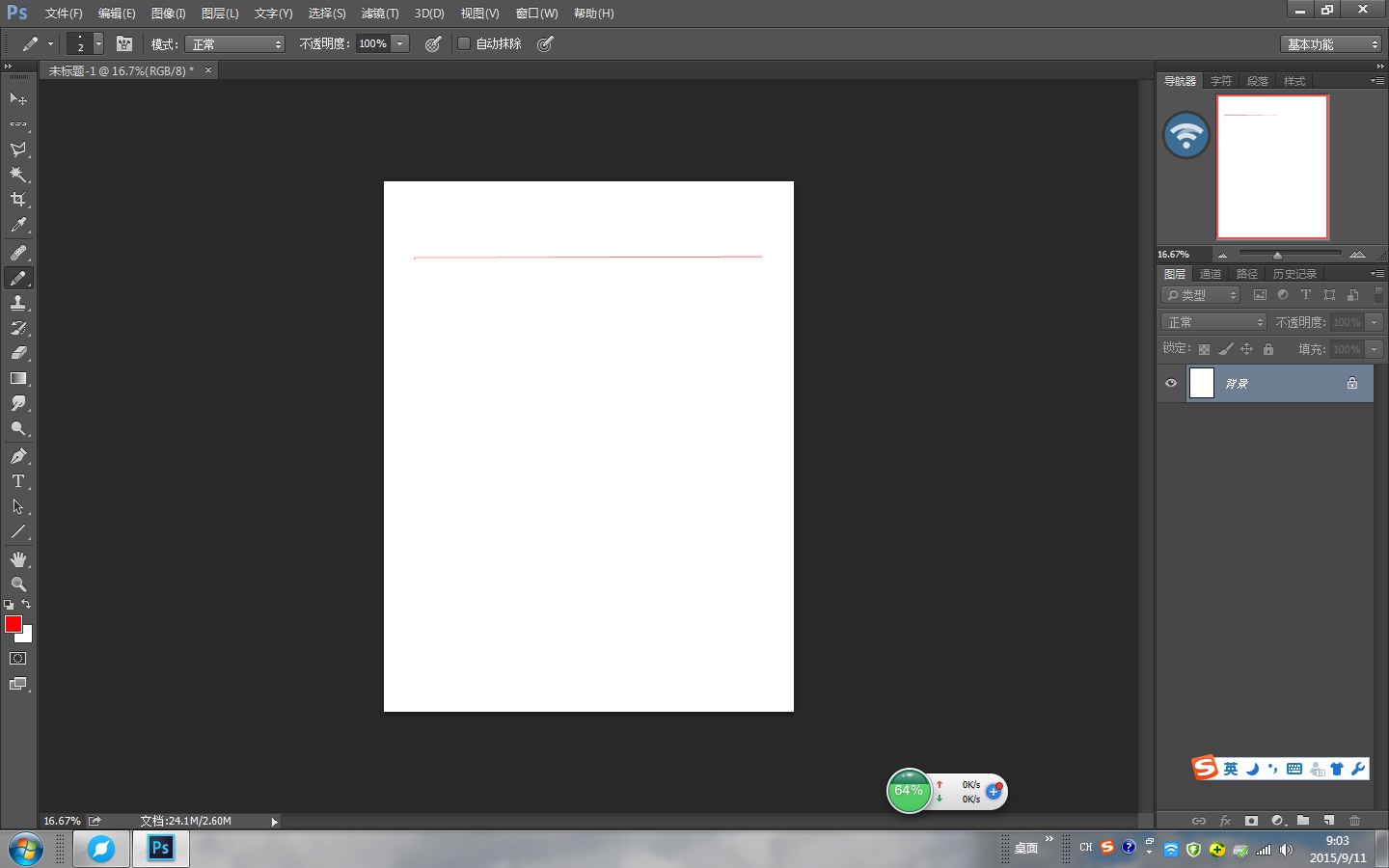Select the Horizontal Type tool
The image size is (1389, 868).
[x=18, y=481]
